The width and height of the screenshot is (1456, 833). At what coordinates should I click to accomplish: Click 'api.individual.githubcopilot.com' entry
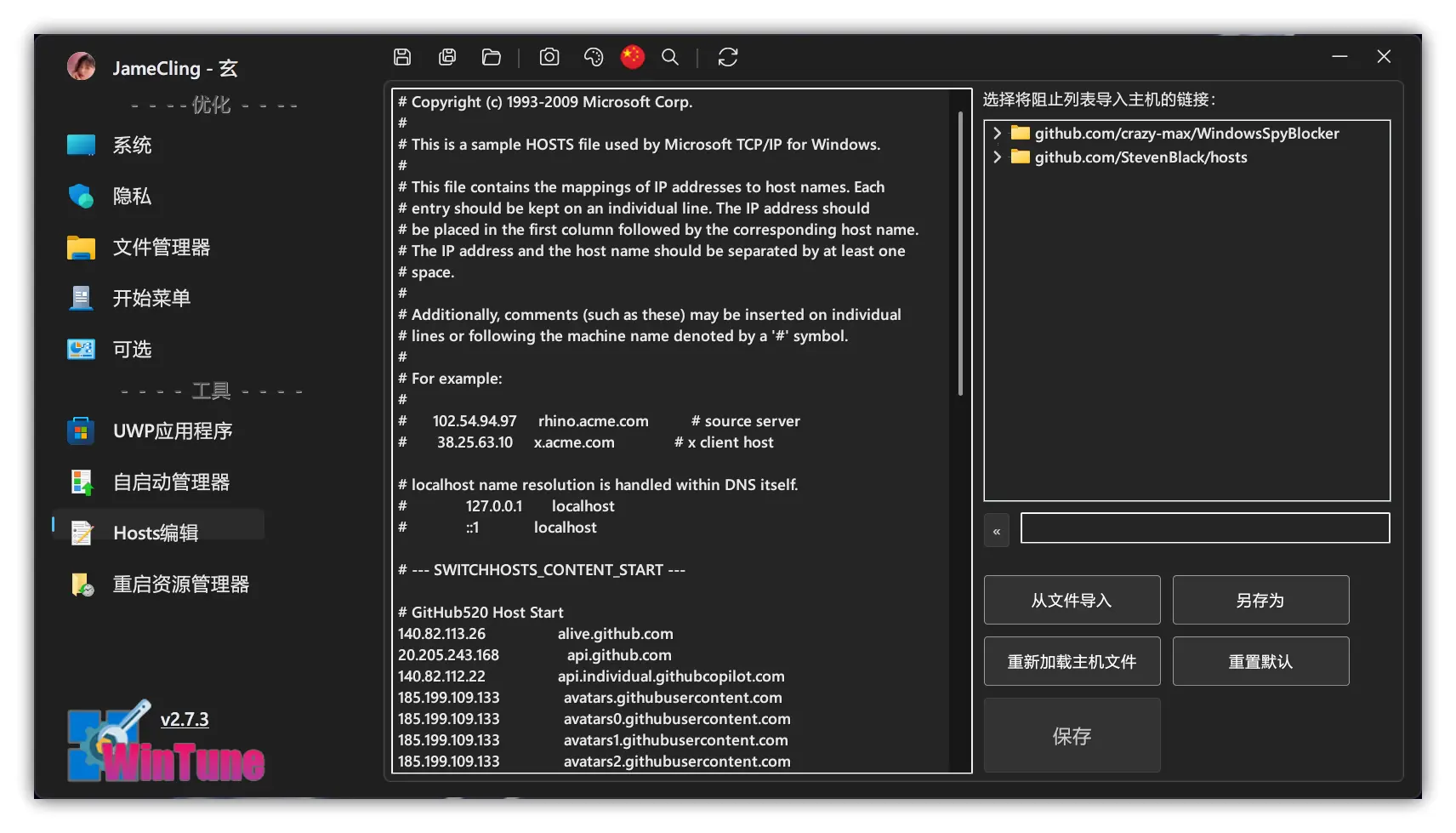[x=671, y=676]
